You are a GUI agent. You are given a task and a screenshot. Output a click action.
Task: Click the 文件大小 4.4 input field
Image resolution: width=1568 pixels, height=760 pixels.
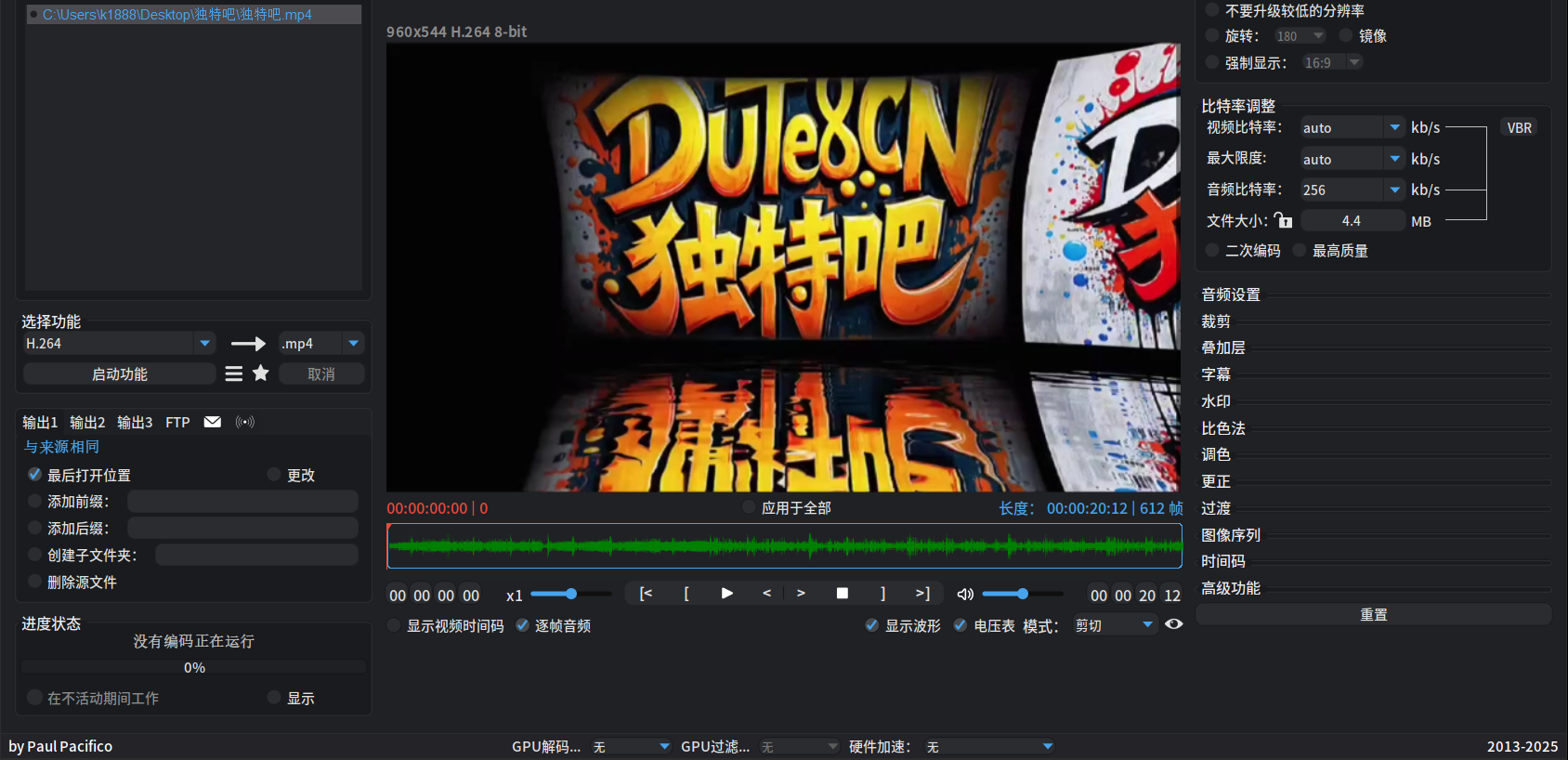coord(1352,220)
